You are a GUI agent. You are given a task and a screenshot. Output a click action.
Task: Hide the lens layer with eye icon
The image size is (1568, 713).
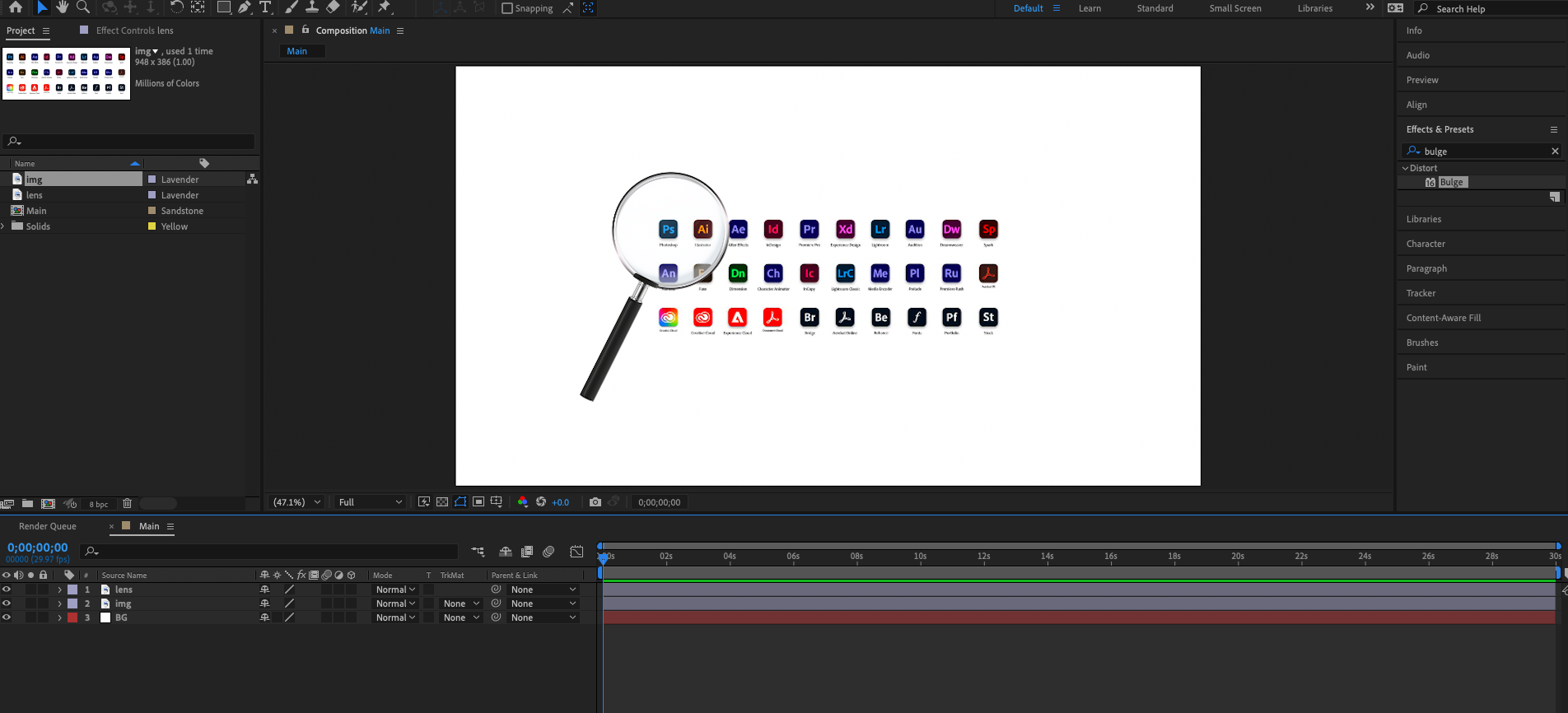tap(7, 590)
